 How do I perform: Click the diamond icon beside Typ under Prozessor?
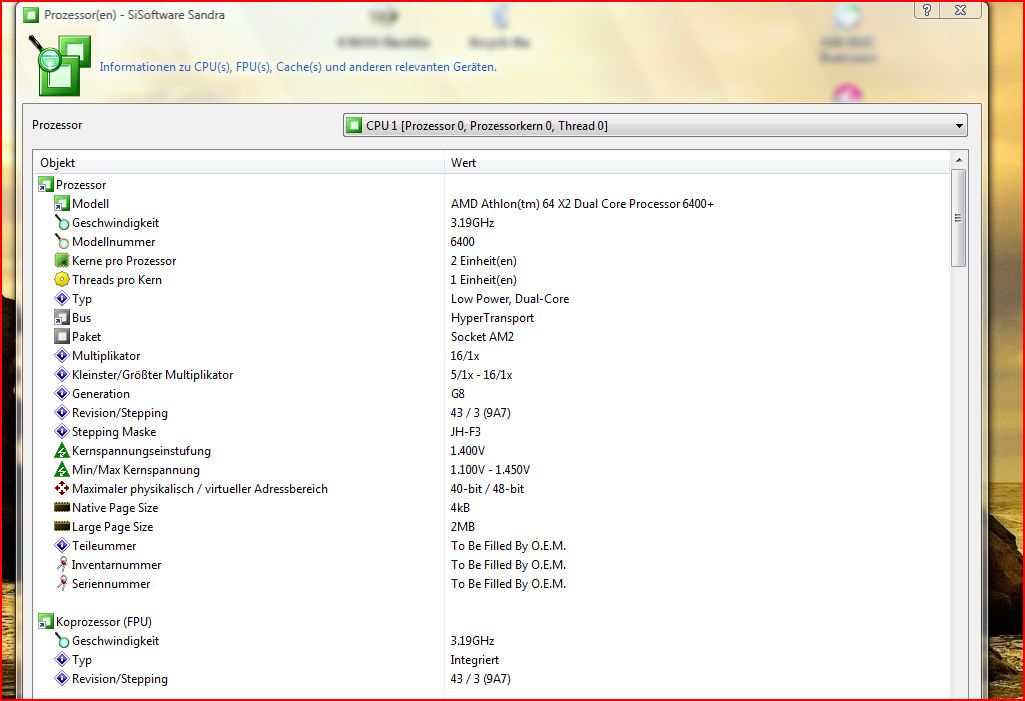point(61,299)
